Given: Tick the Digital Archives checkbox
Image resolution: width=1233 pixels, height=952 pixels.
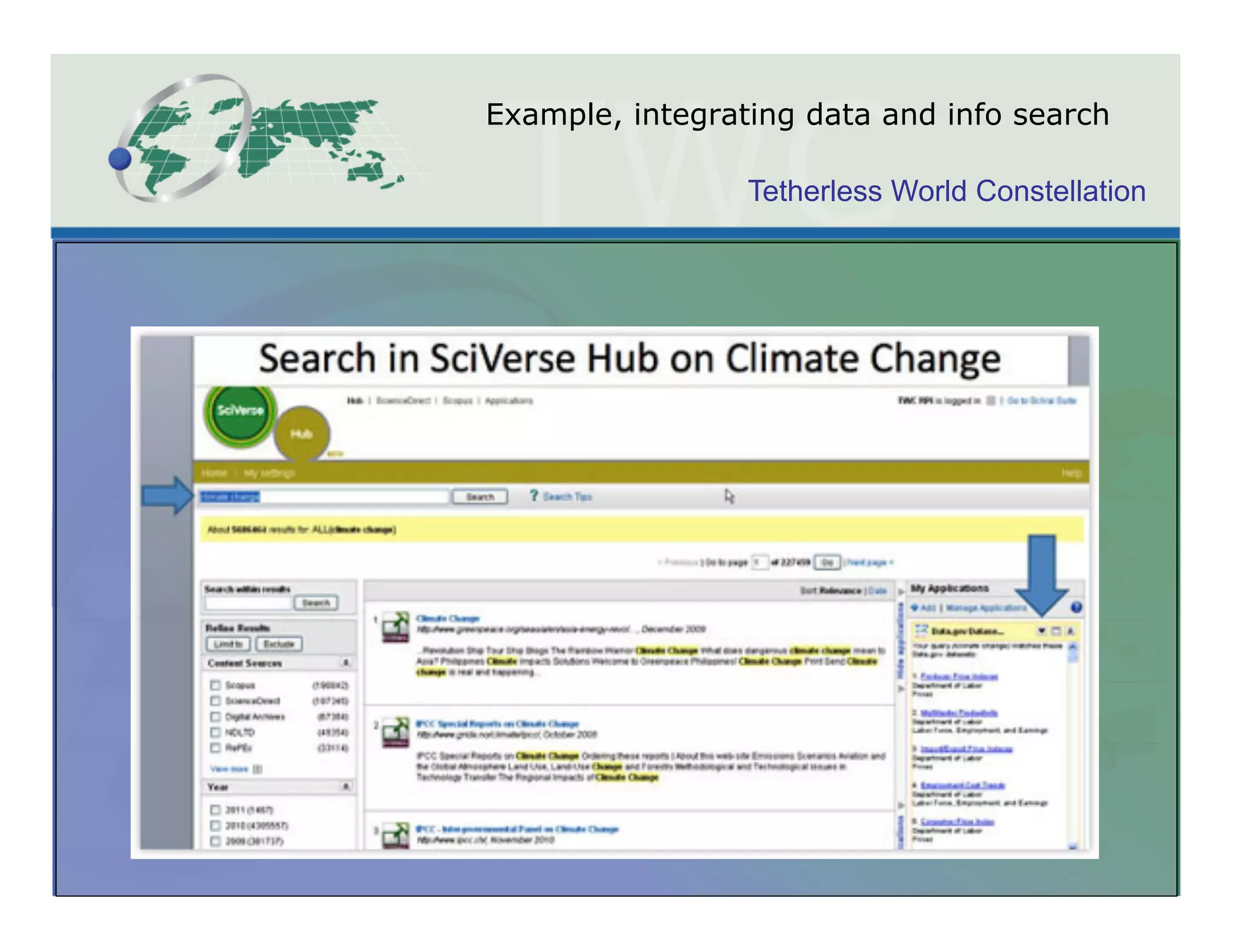Looking at the screenshot, I should pos(215,716).
